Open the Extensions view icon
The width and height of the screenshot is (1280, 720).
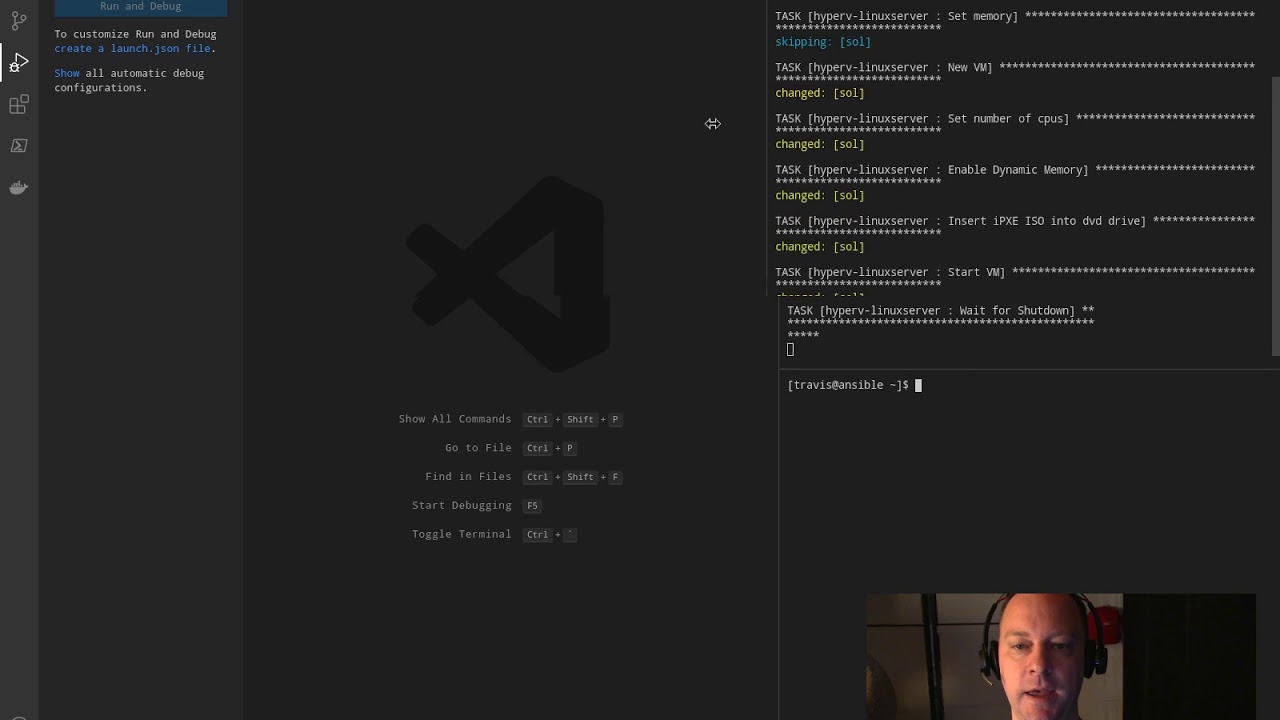(19, 105)
